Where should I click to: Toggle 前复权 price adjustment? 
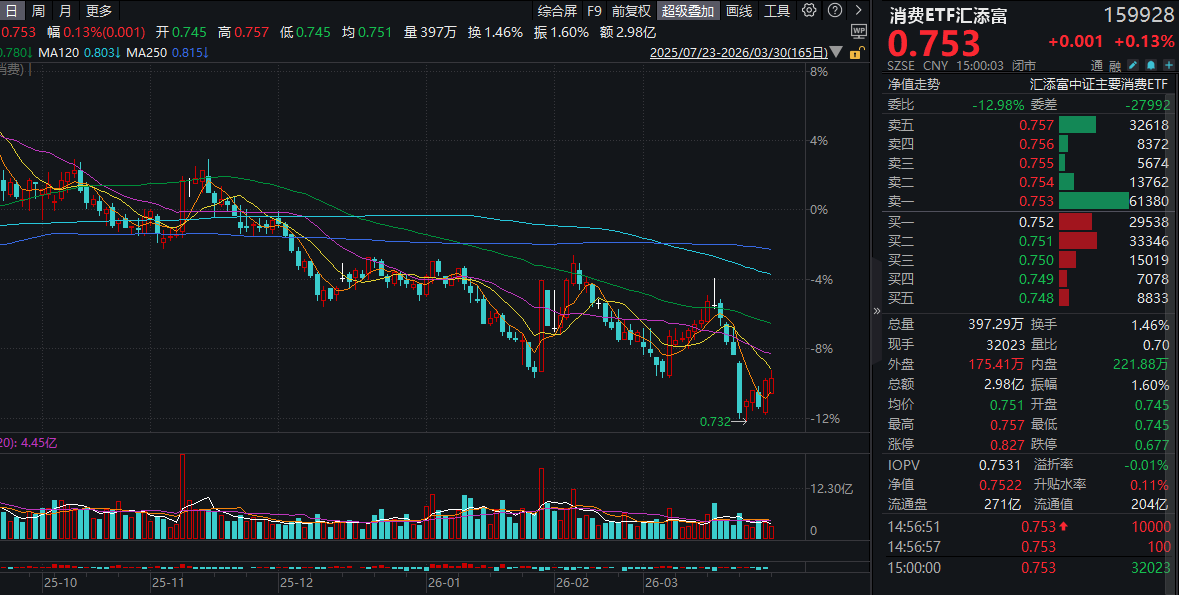pyautogui.click(x=631, y=11)
